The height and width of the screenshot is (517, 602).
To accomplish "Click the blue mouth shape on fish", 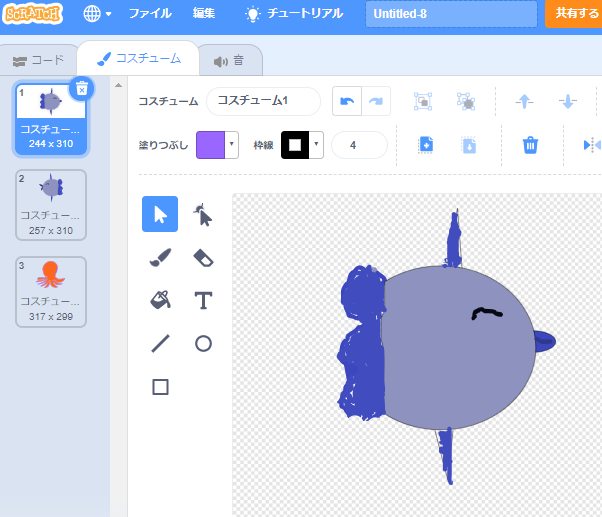I will pos(545,341).
